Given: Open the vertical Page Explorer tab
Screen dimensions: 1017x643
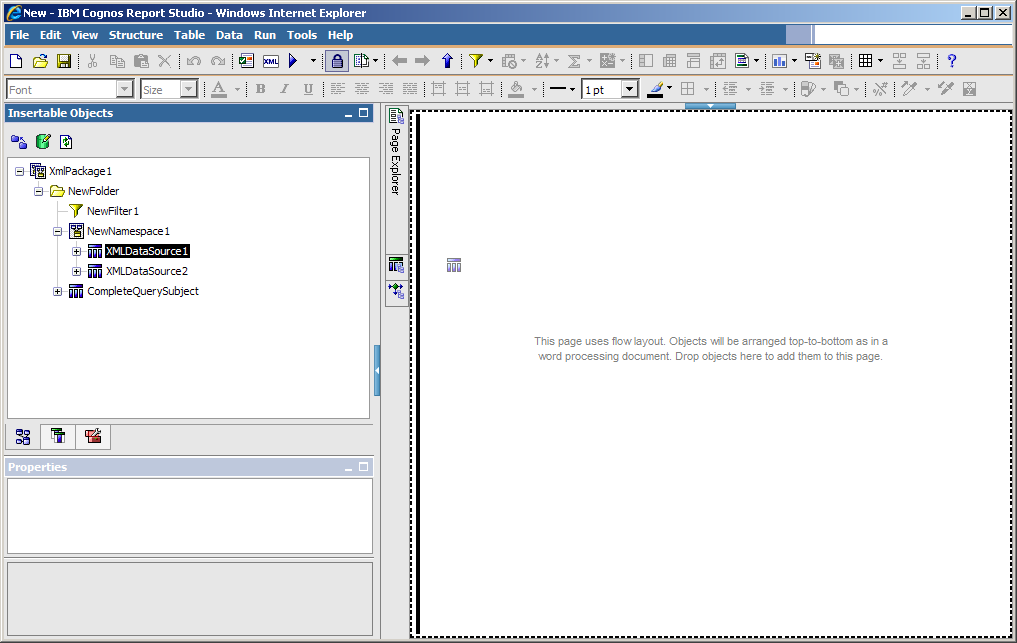Looking at the screenshot, I should (395, 150).
